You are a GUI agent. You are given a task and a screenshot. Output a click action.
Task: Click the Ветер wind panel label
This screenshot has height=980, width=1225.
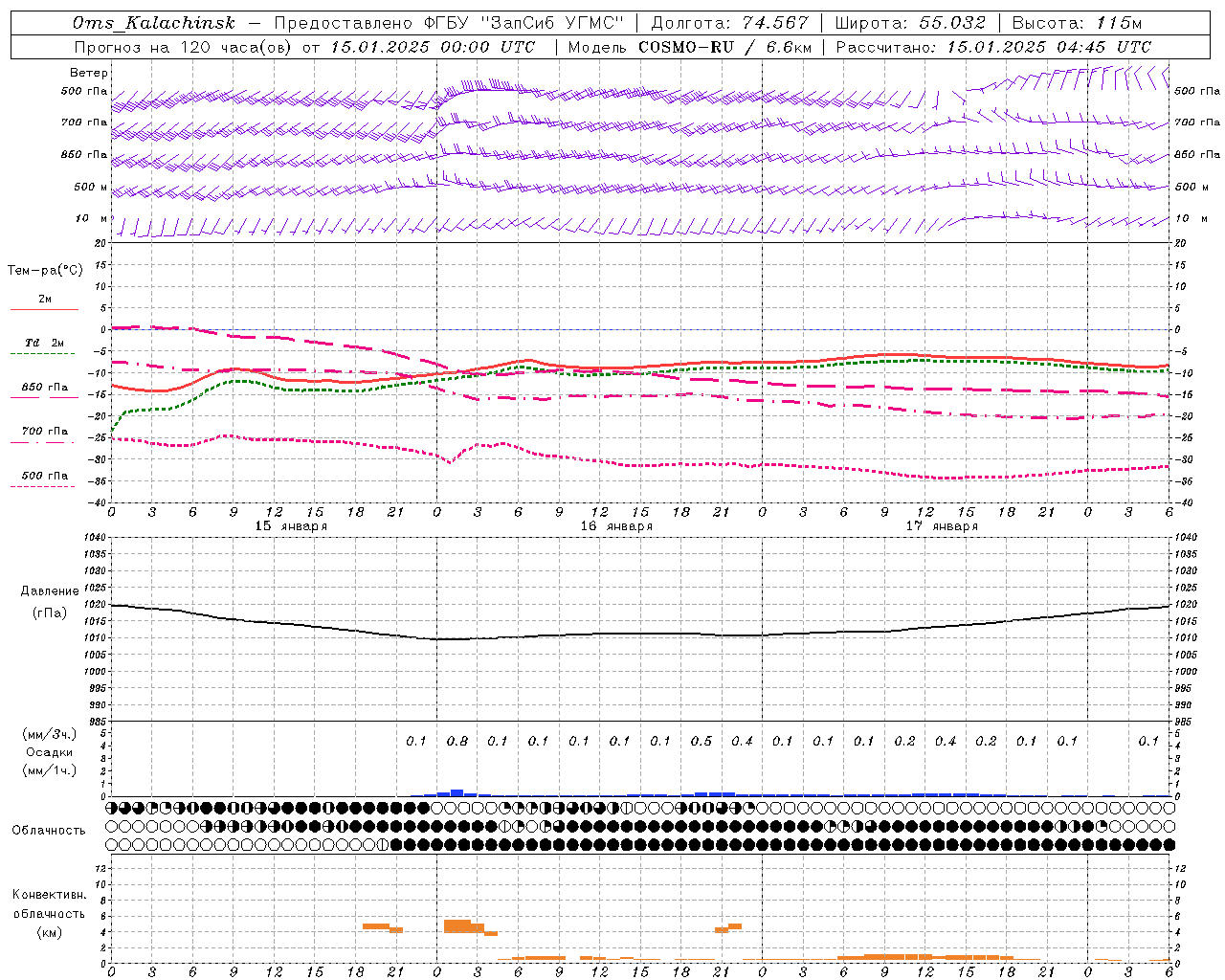[x=89, y=73]
